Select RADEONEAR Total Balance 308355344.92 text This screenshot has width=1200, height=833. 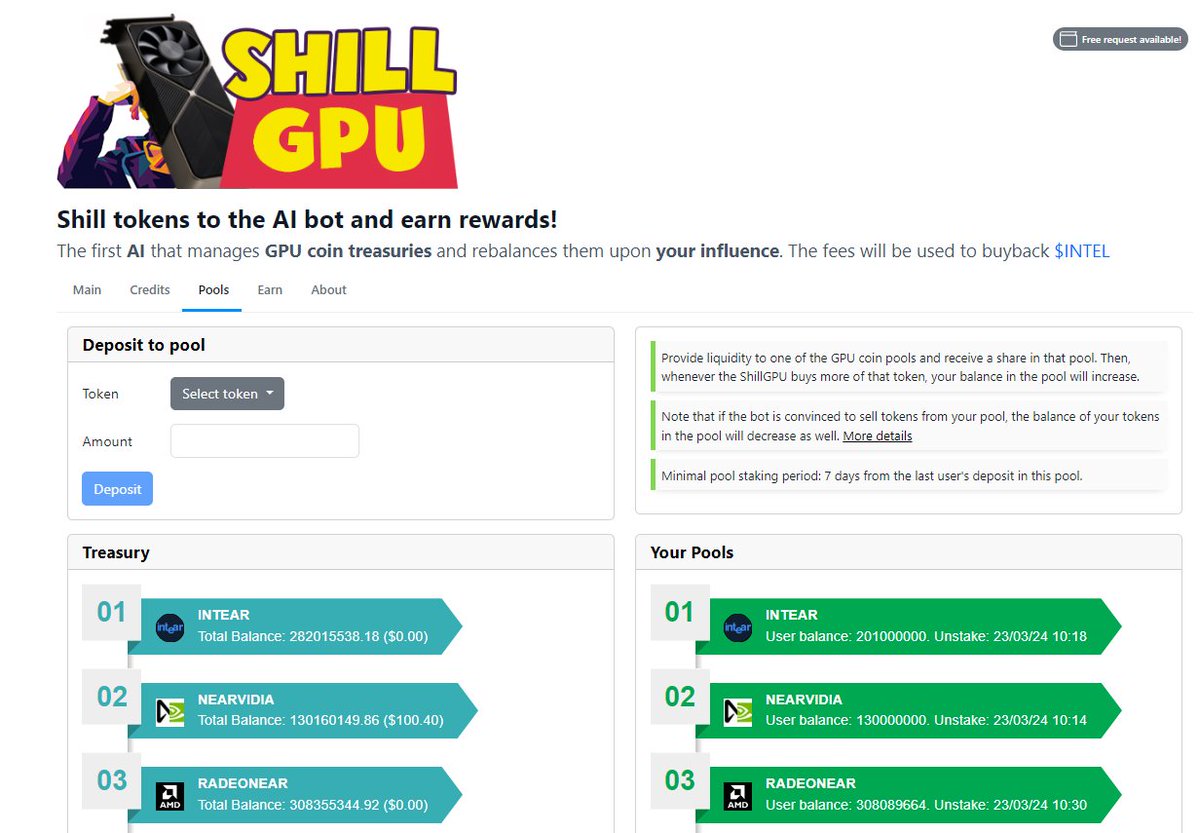313,805
